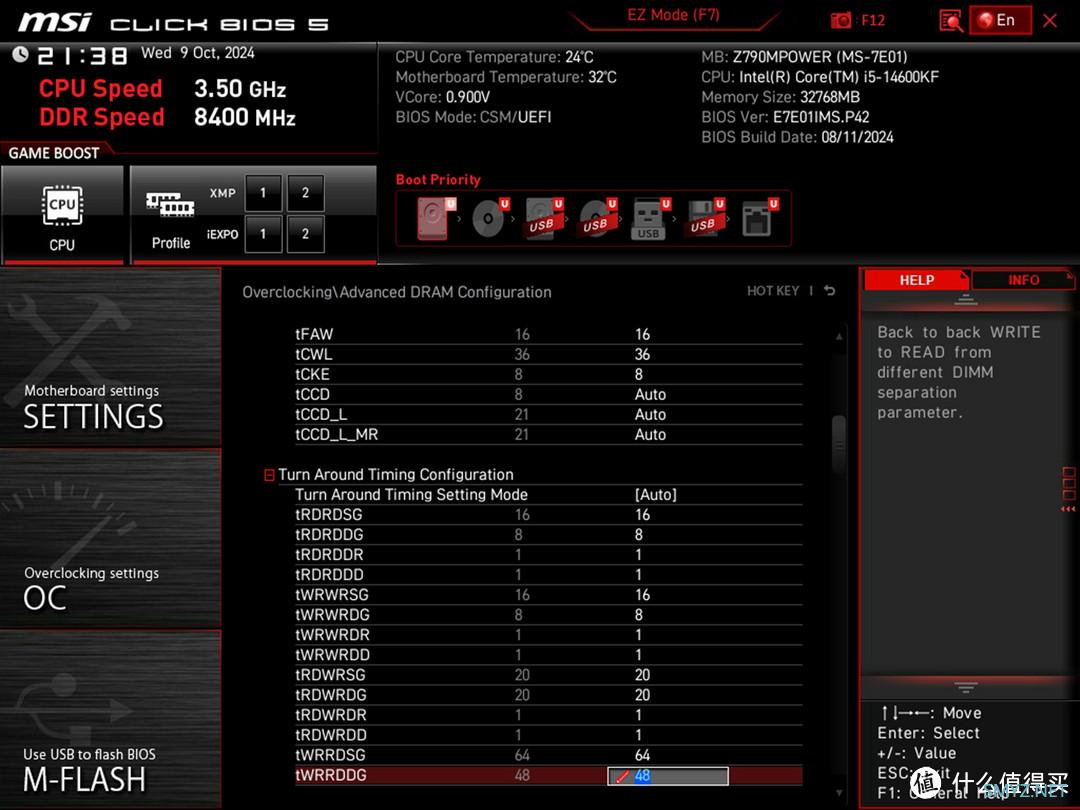Enable XMP profile 2

[305, 193]
